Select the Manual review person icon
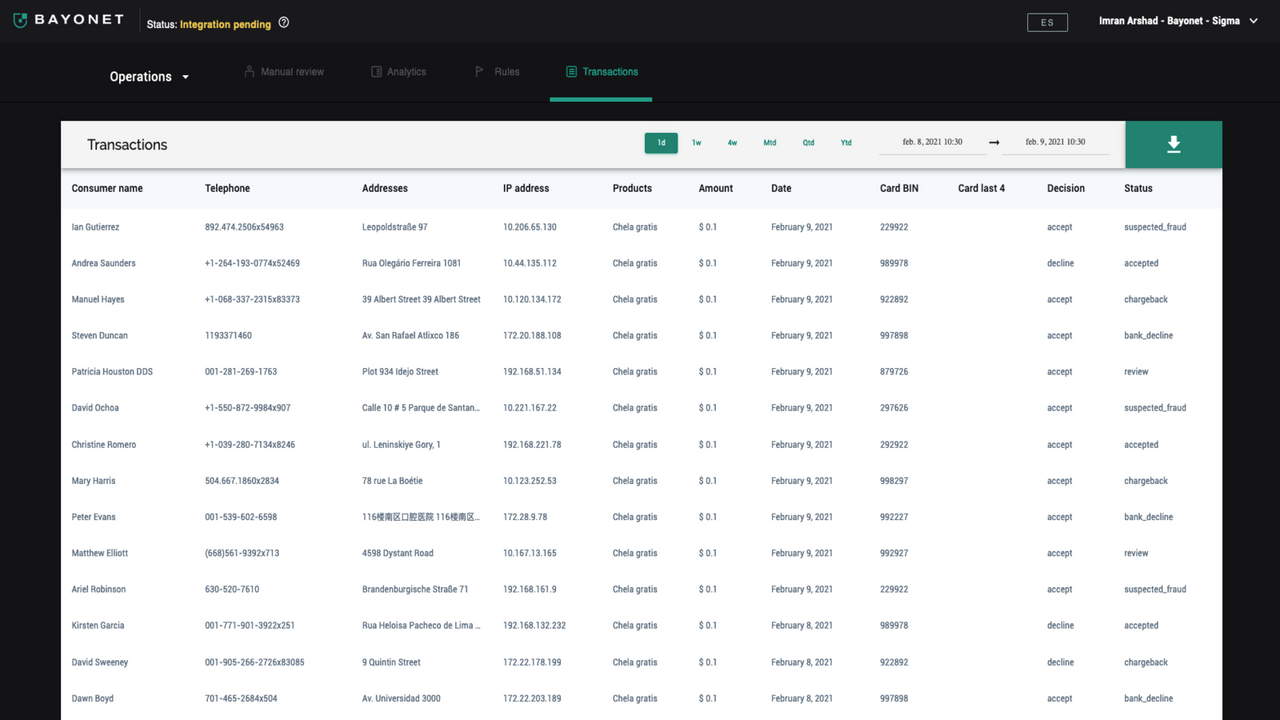Screen dimensions: 1280x720 (248, 71)
